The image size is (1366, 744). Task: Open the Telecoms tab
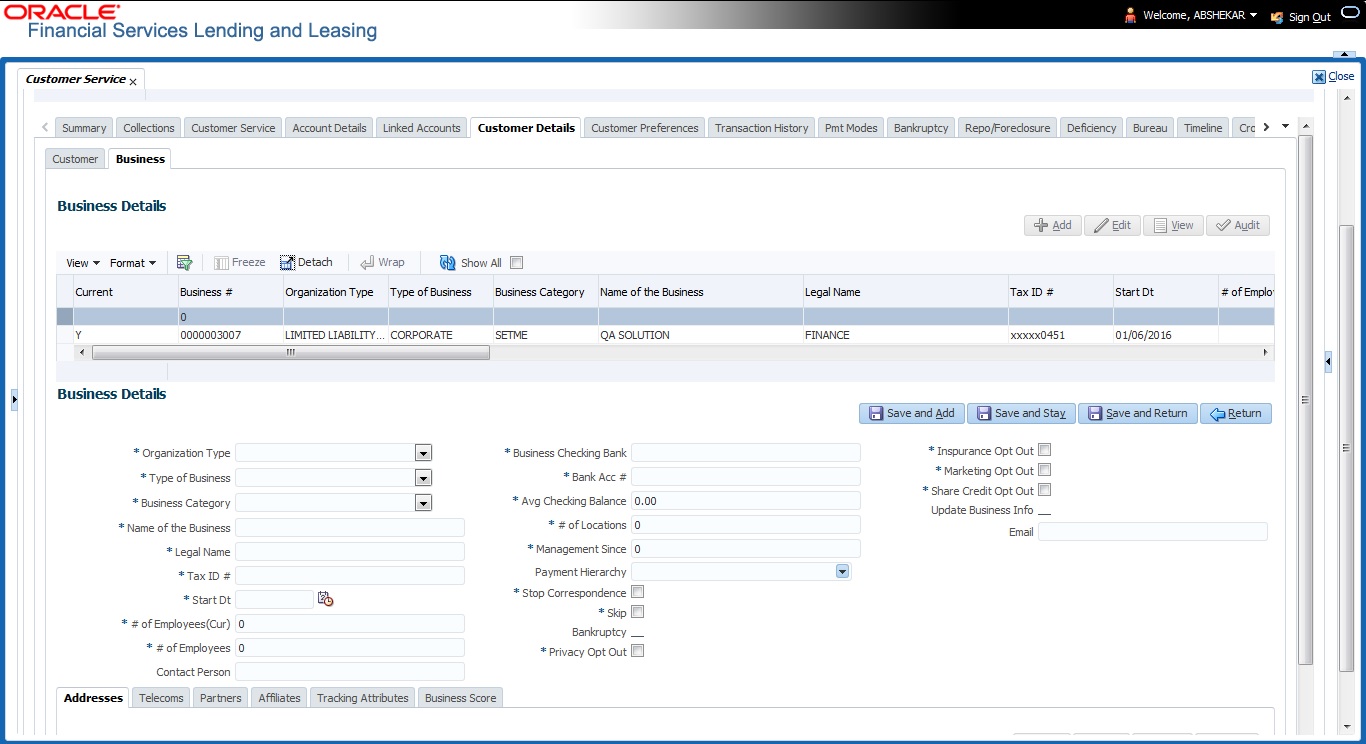coord(161,698)
